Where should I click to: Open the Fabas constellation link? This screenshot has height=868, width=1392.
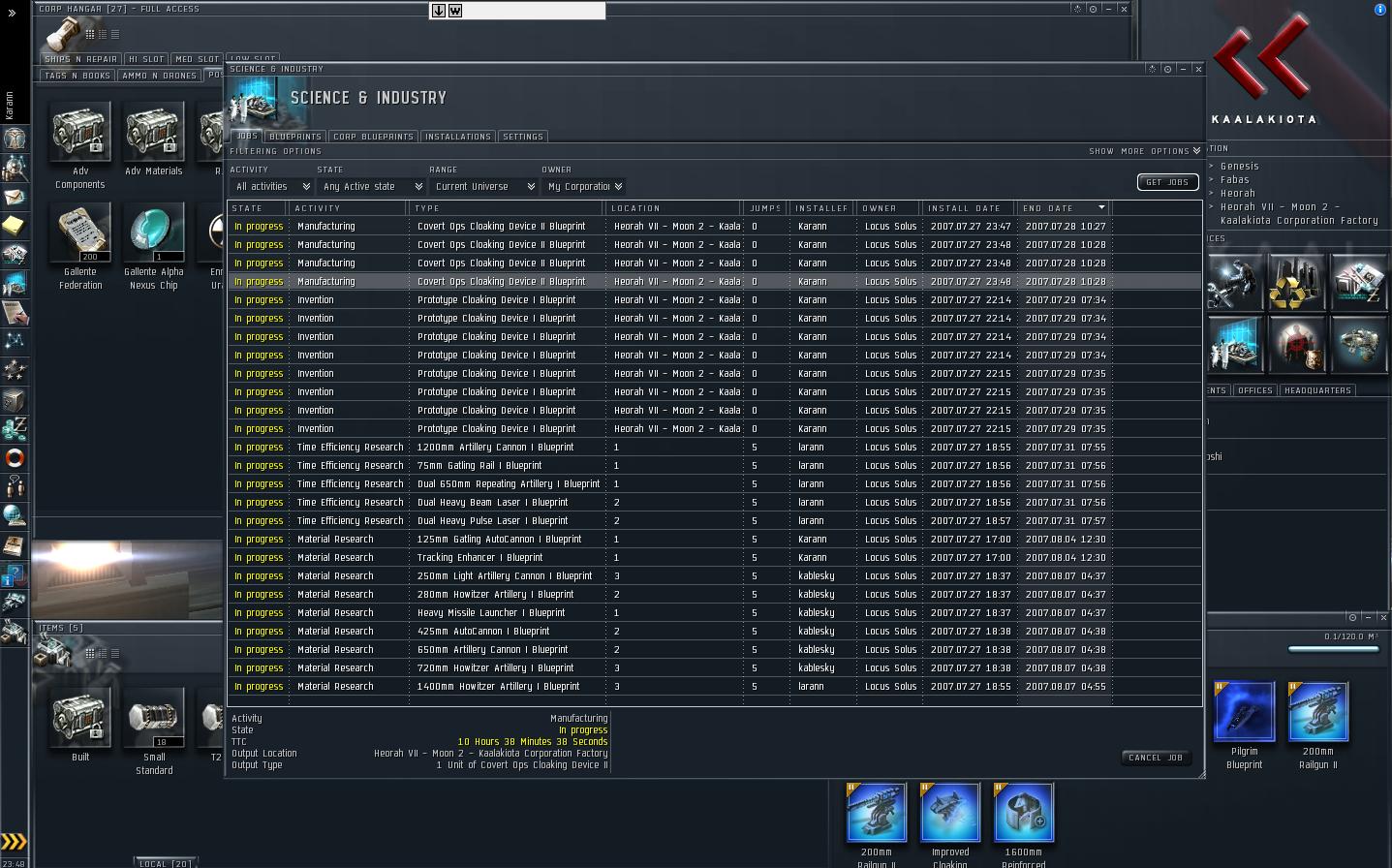pyautogui.click(x=1235, y=179)
